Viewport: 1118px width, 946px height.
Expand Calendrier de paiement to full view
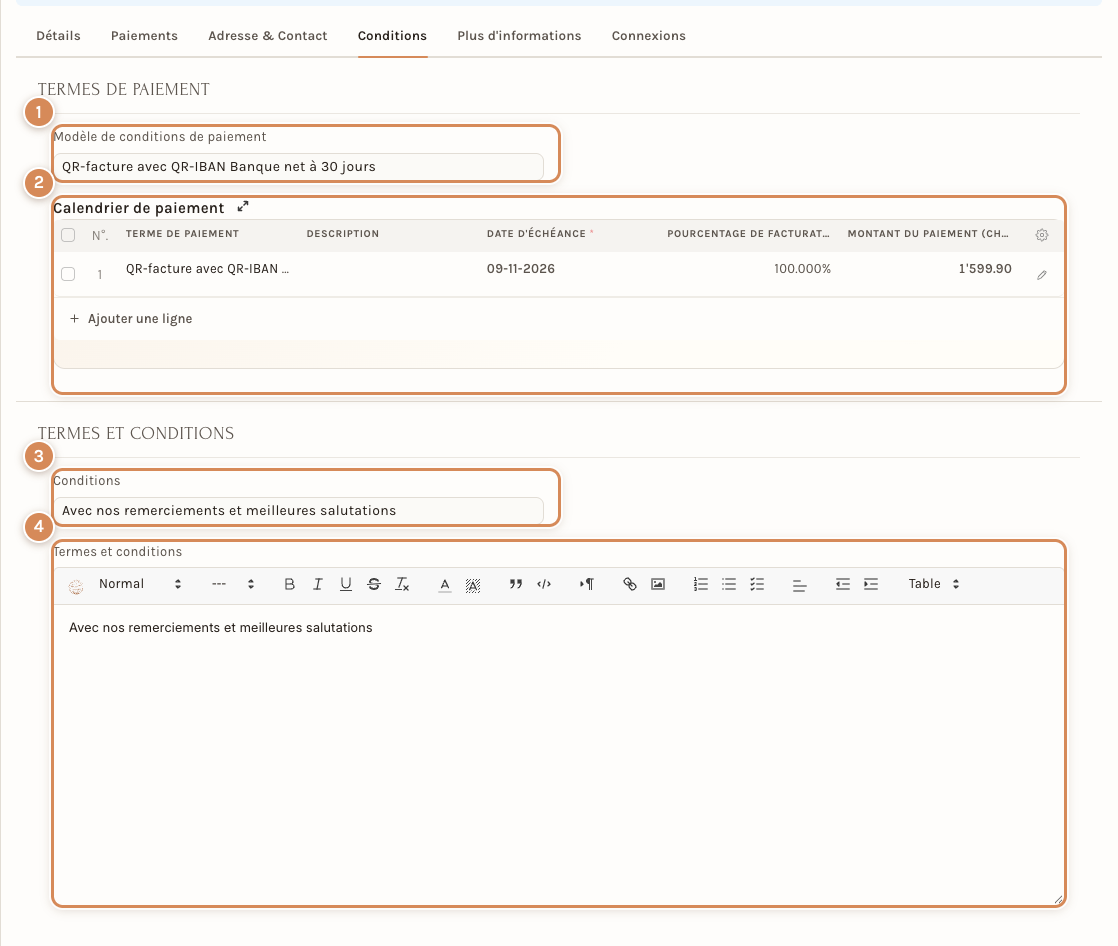243,207
